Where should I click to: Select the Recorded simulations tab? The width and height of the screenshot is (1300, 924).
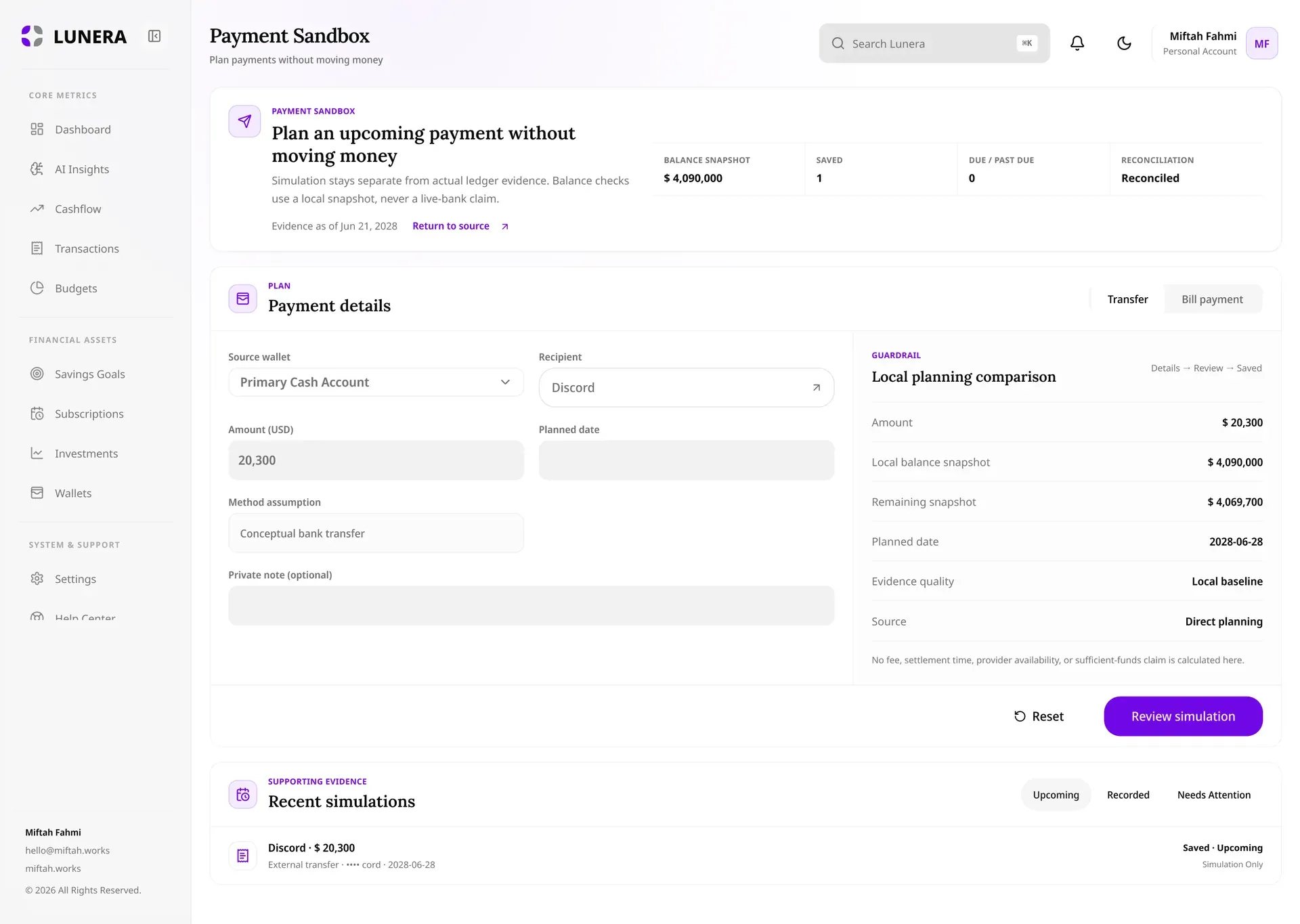(x=1128, y=795)
